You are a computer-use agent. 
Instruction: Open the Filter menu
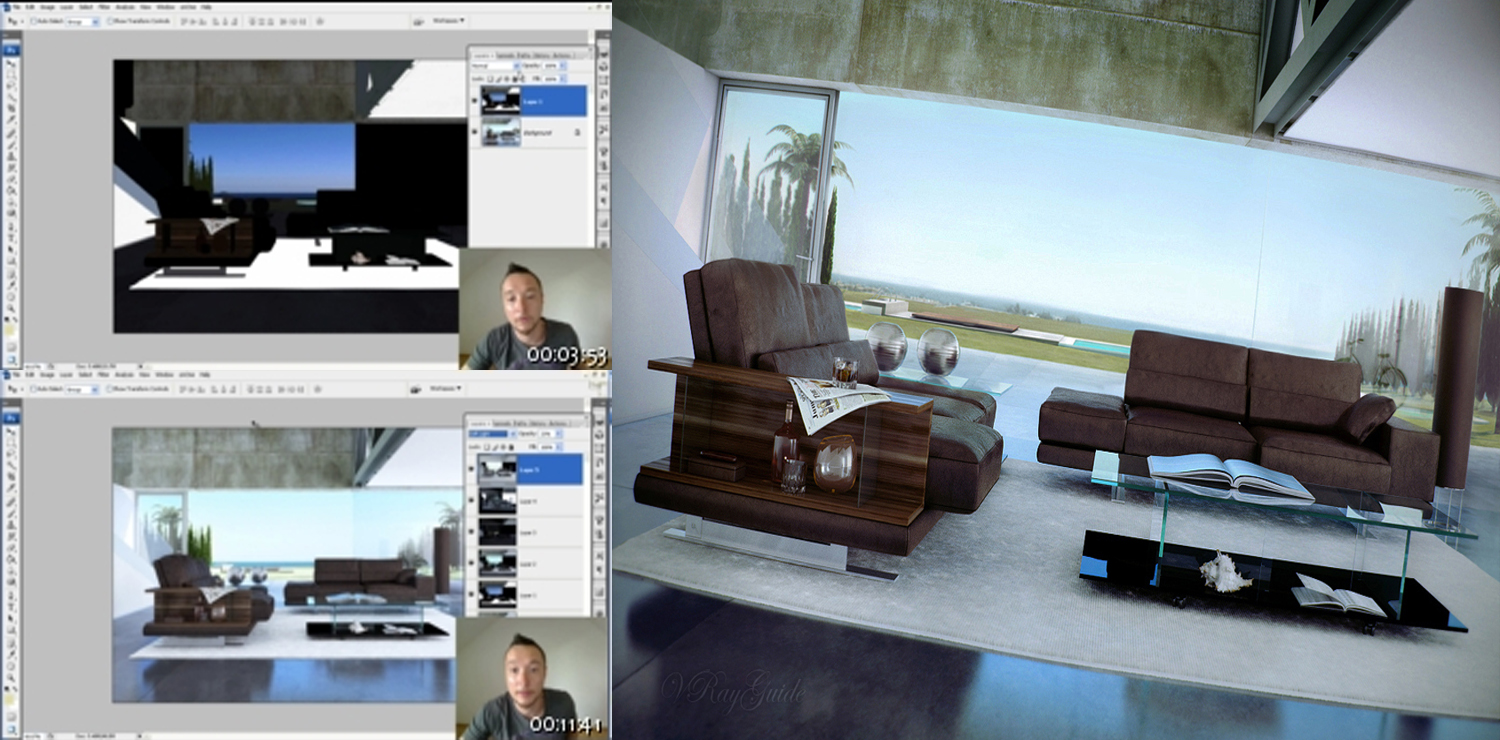pyautogui.click(x=105, y=8)
